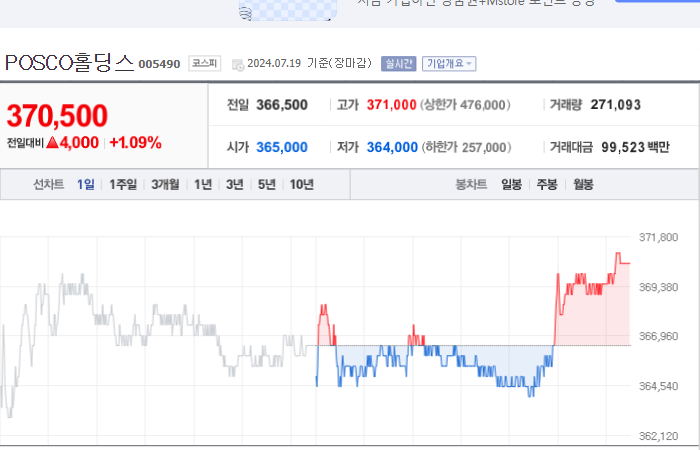Viewport: 700px width, 450px height.
Task: Click the 시가 value 365,000
Action: (282, 147)
